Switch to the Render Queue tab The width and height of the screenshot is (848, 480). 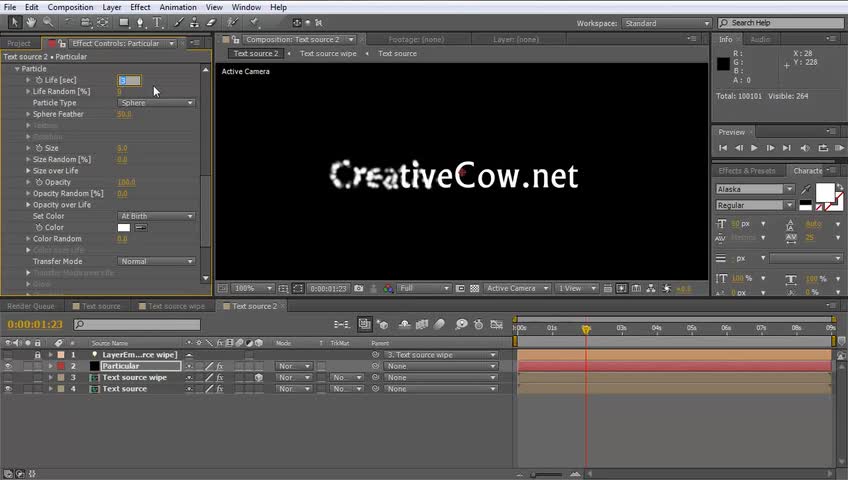[31, 306]
